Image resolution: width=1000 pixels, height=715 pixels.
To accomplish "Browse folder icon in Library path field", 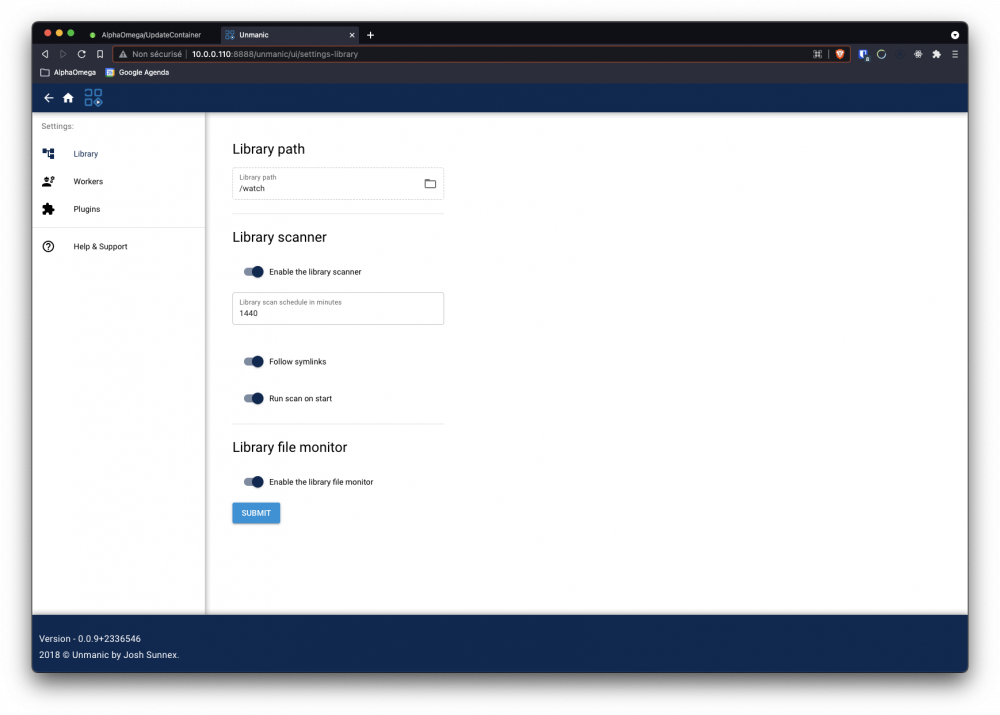I will click(x=430, y=184).
